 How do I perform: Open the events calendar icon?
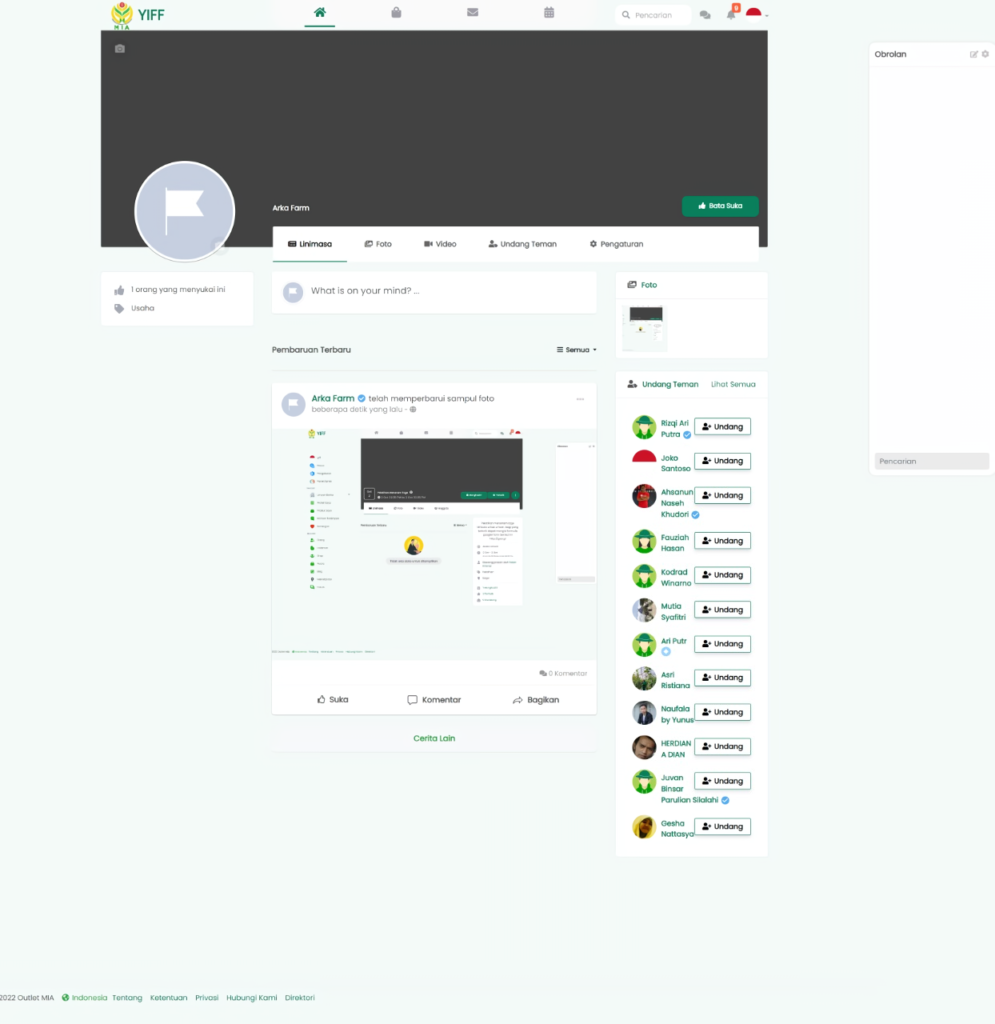[x=549, y=12]
